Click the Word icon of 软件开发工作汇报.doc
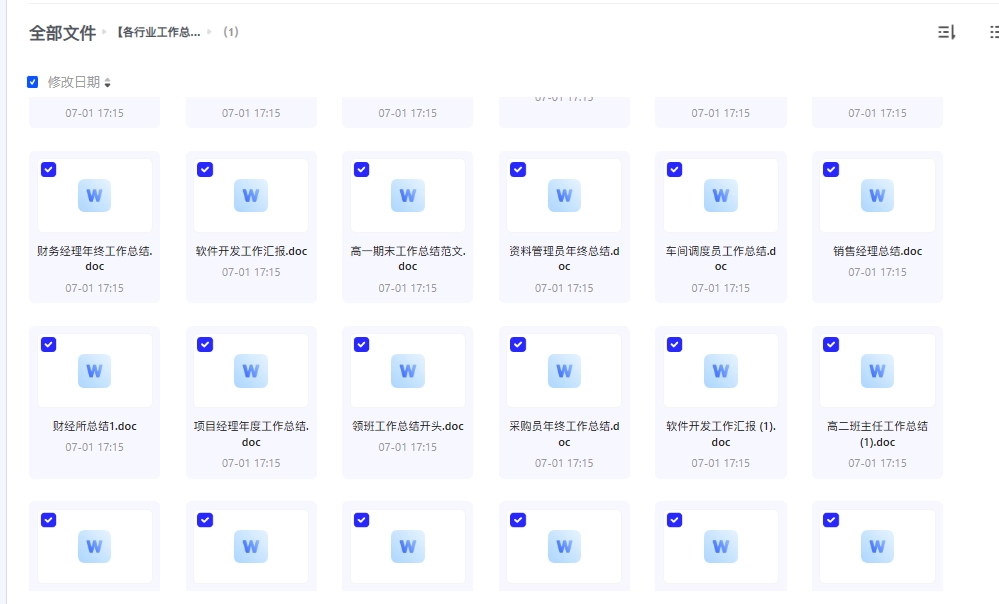Viewport: 999px width, 604px height. coord(251,196)
